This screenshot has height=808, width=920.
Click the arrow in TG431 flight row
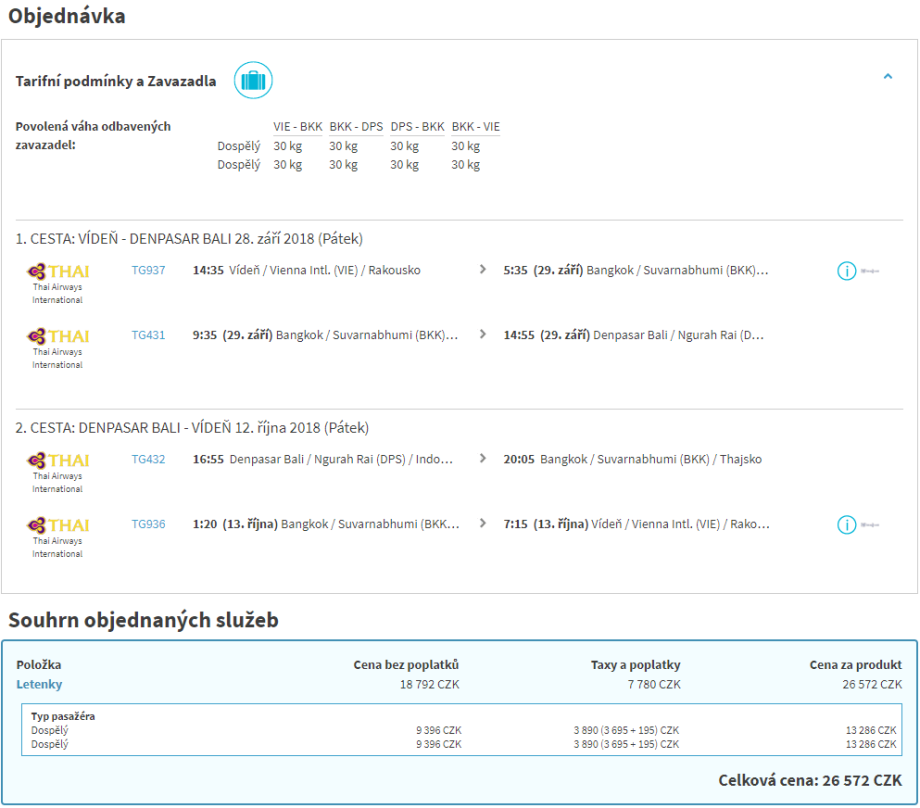point(483,335)
